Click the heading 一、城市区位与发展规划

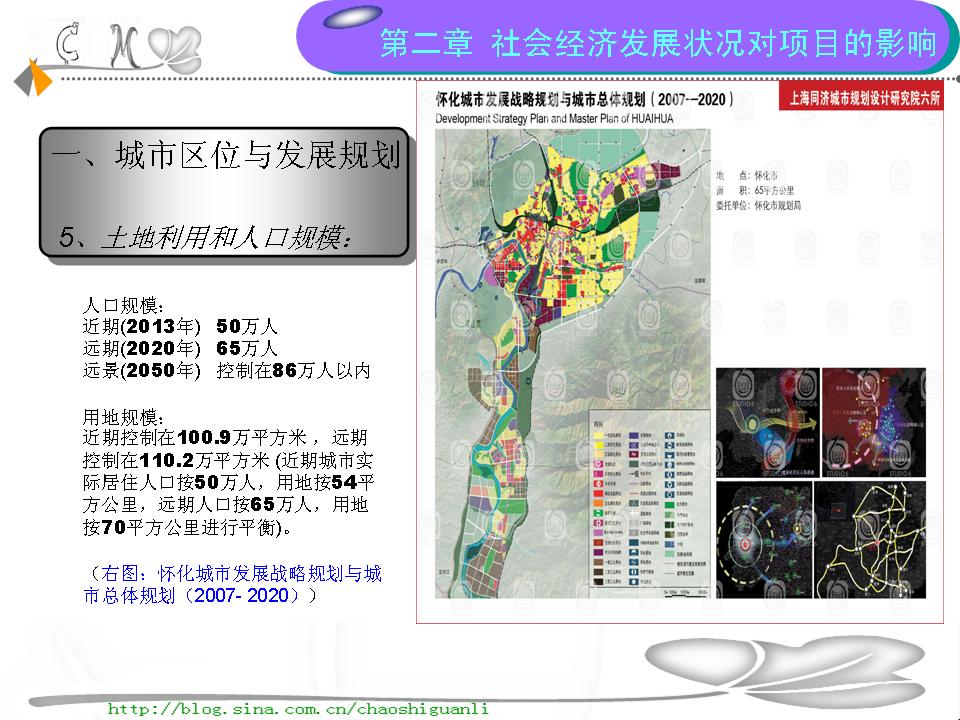[225, 158]
